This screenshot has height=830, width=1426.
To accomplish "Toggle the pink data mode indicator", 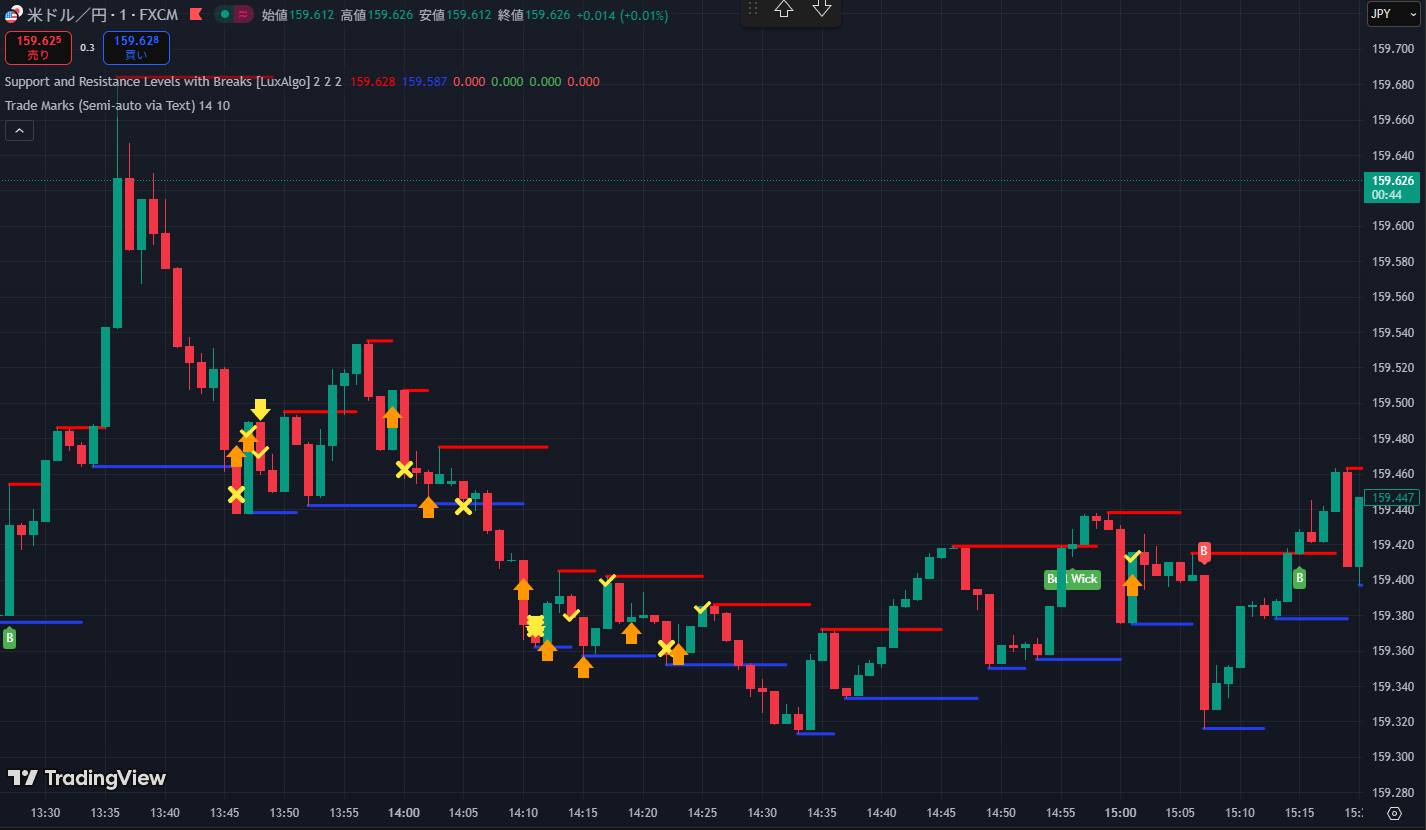I will pyautogui.click(x=242, y=15).
